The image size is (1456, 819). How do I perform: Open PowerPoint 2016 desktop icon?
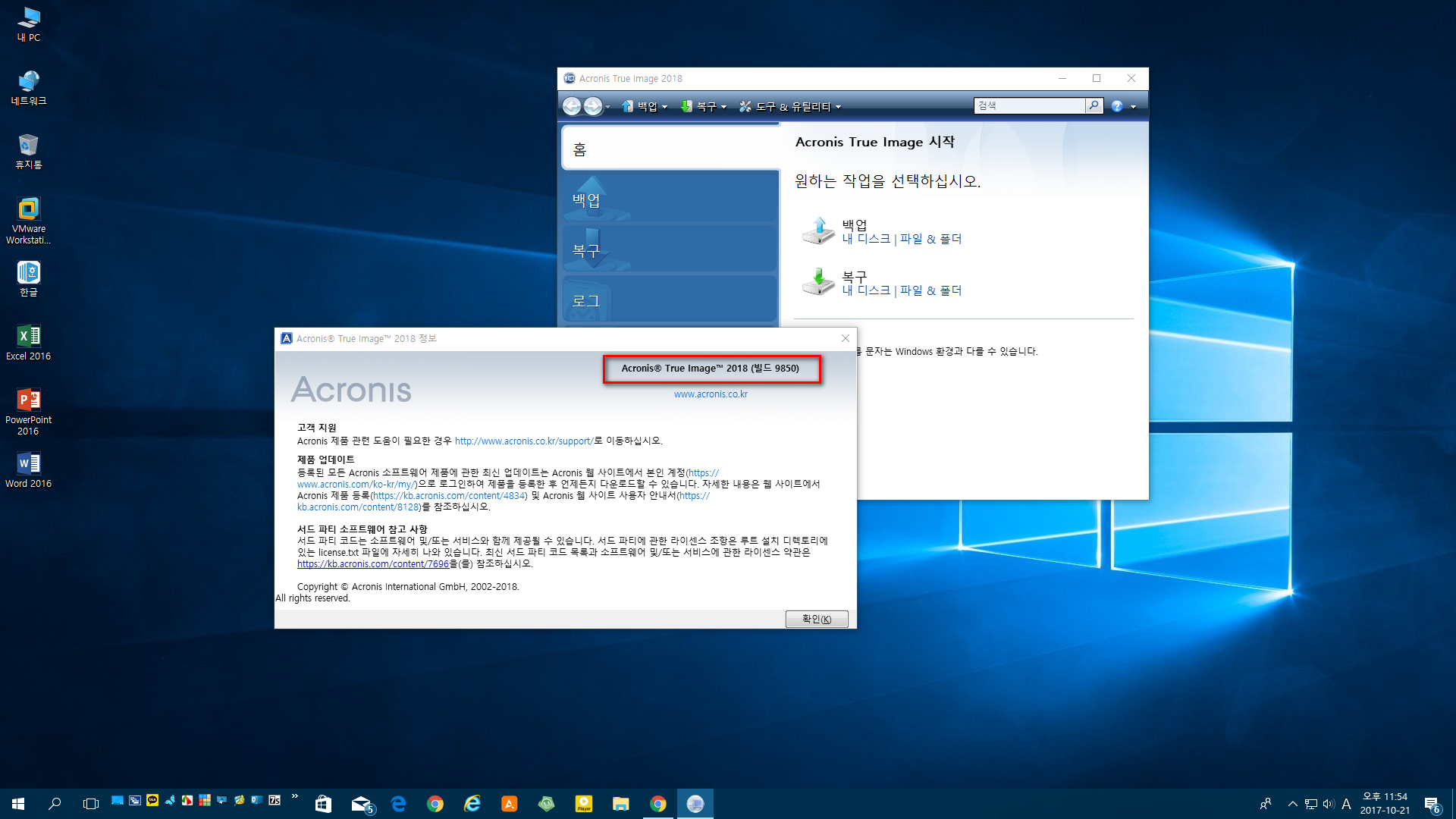tap(29, 412)
